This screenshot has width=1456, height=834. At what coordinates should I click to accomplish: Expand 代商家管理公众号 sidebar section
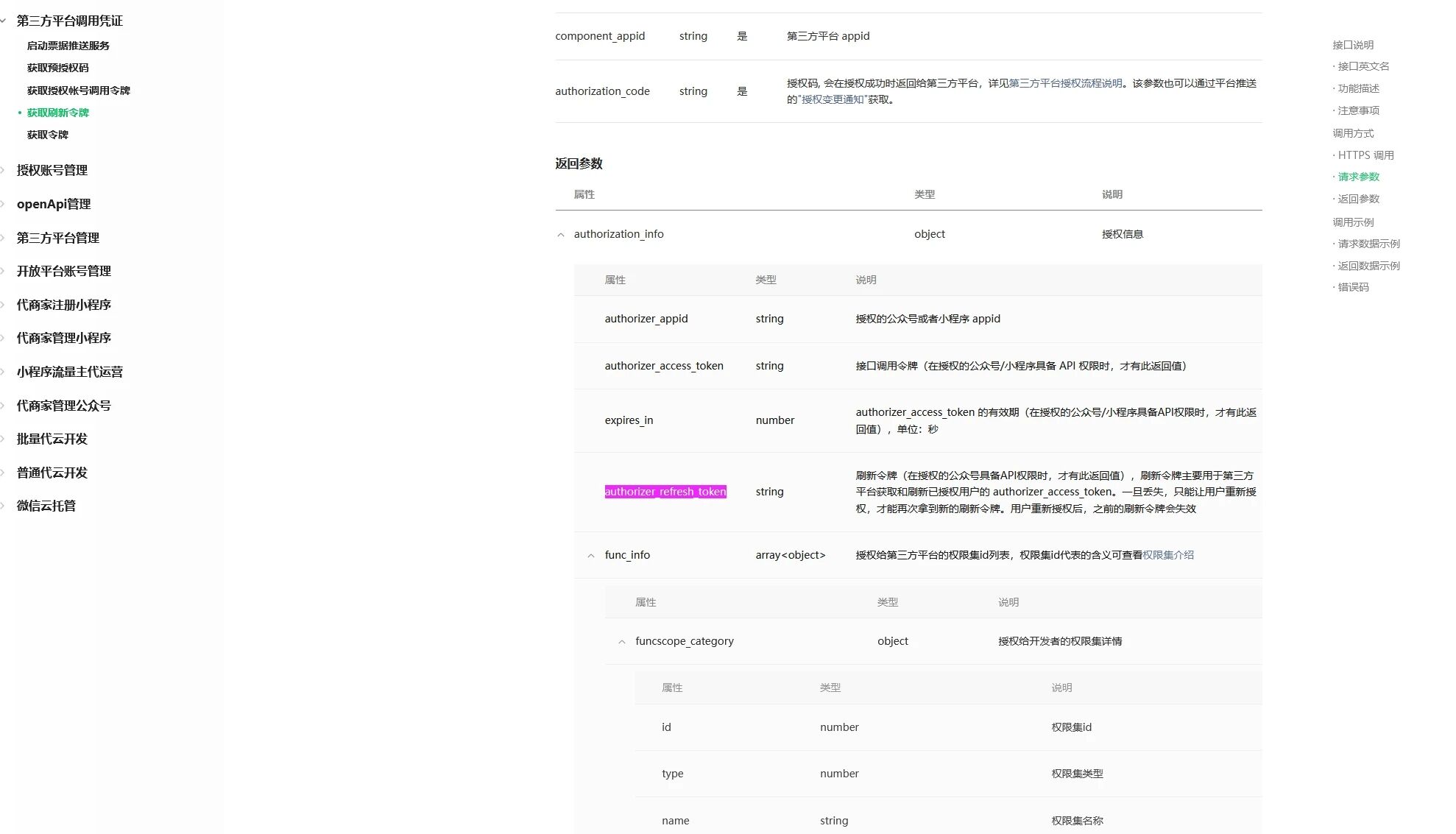tap(63, 406)
